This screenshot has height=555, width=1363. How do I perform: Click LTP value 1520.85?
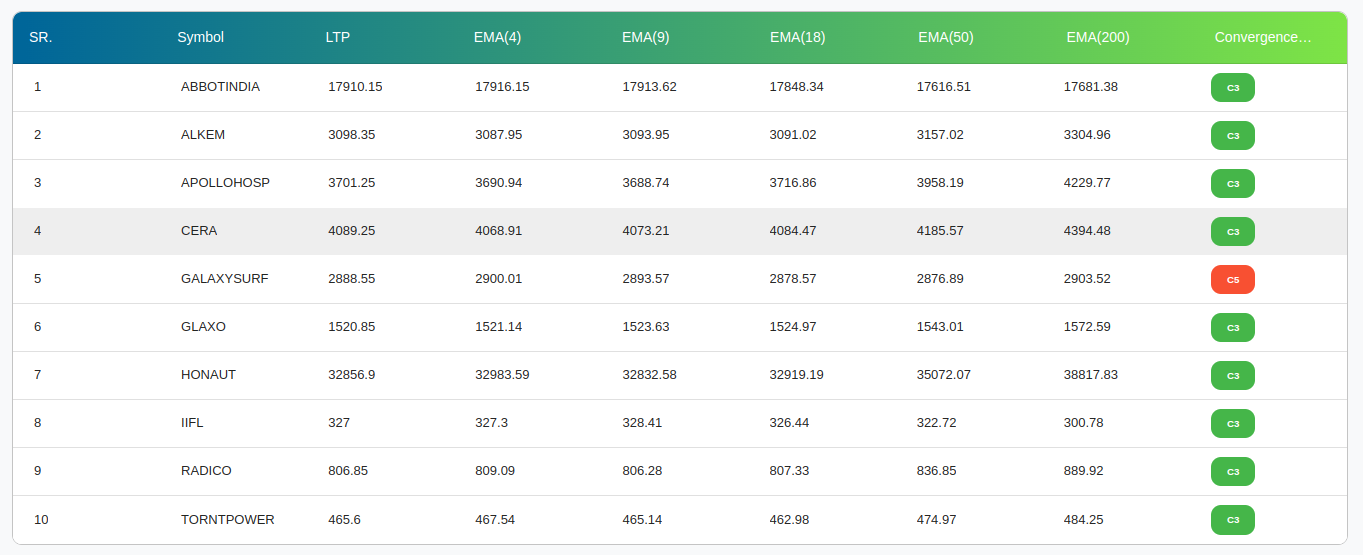352,327
